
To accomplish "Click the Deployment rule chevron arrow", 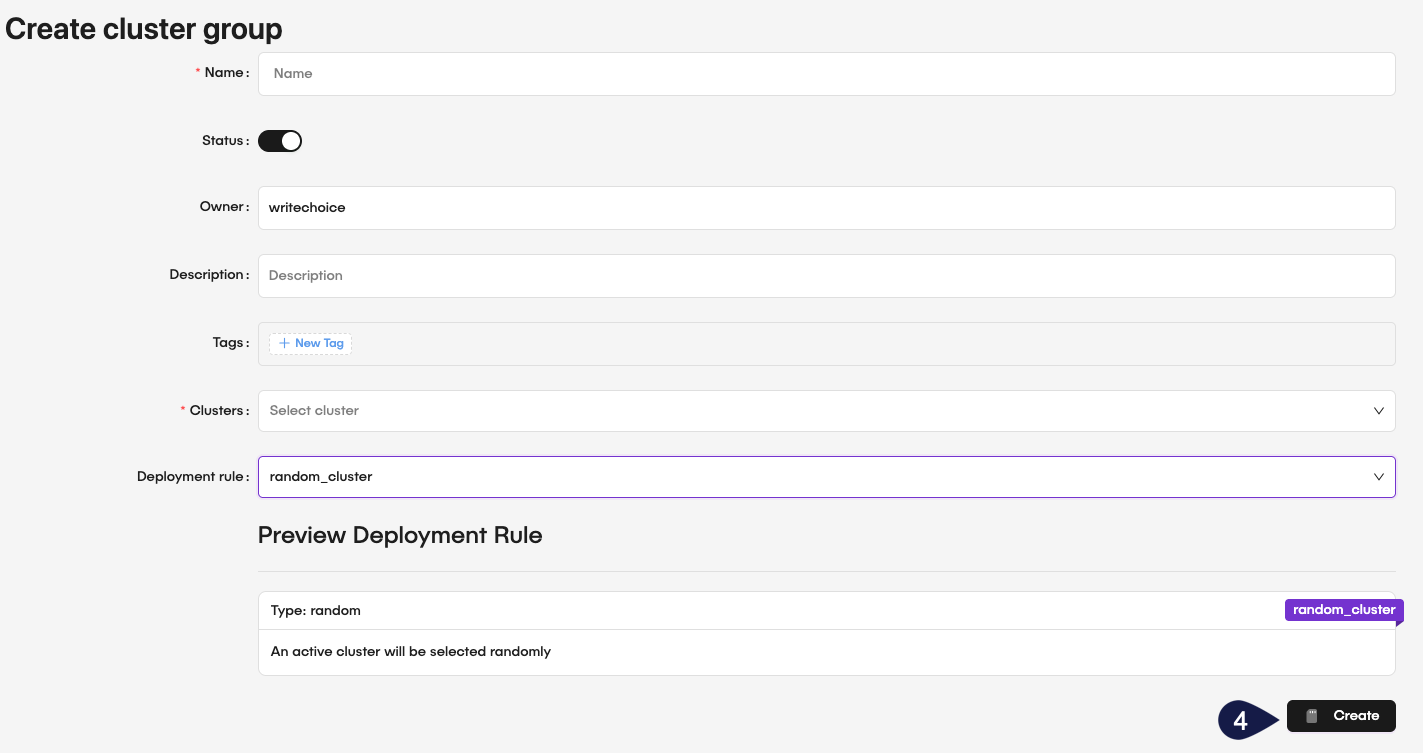I will [x=1379, y=477].
